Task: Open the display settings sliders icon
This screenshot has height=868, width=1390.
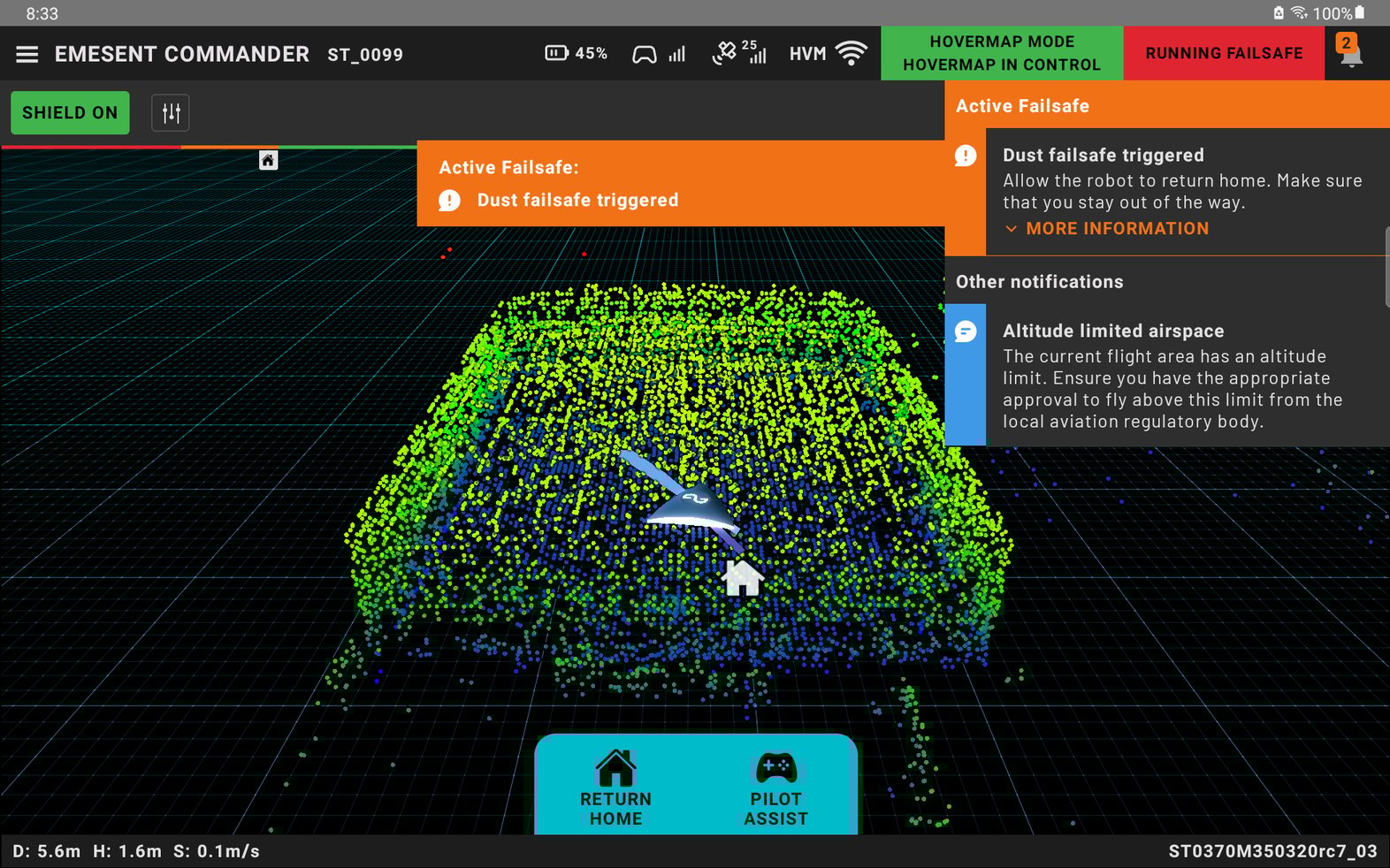Action: 171,113
